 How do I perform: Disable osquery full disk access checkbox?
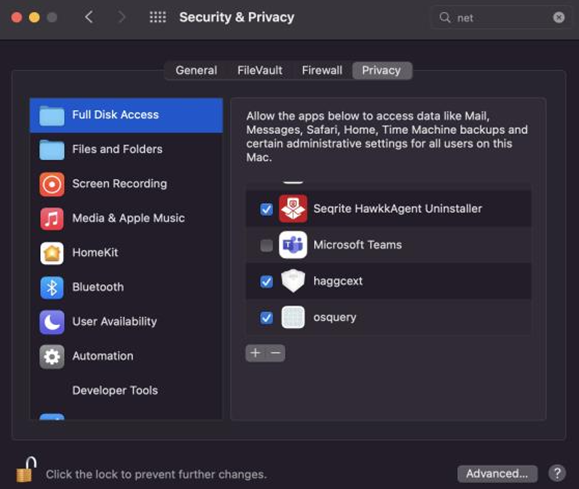coord(266,318)
